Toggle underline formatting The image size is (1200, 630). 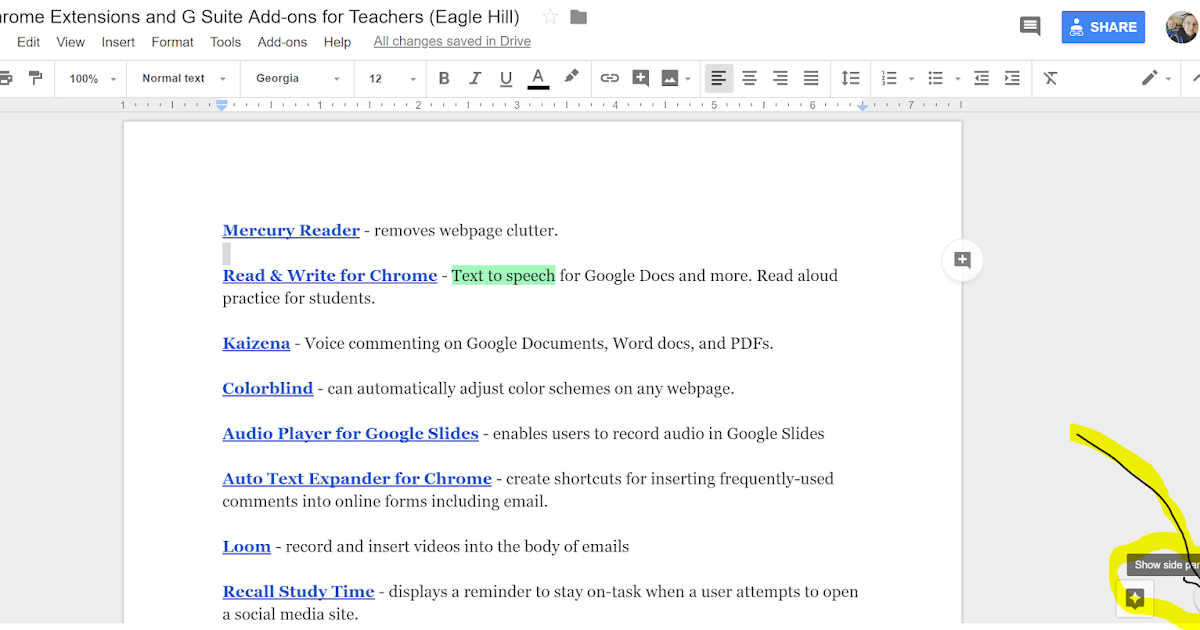[x=506, y=78]
